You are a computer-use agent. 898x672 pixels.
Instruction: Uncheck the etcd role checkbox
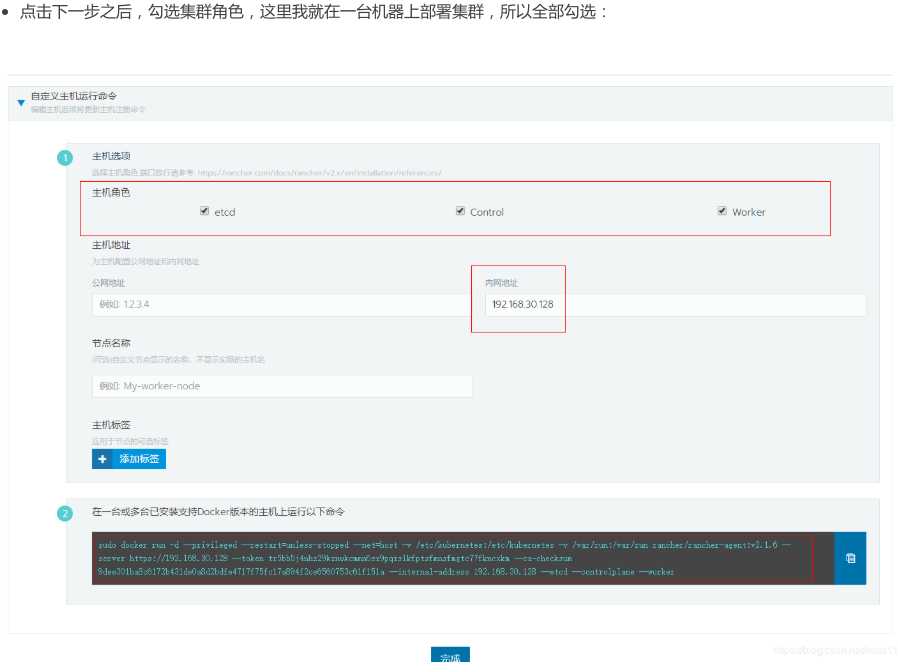tap(204, 211)
